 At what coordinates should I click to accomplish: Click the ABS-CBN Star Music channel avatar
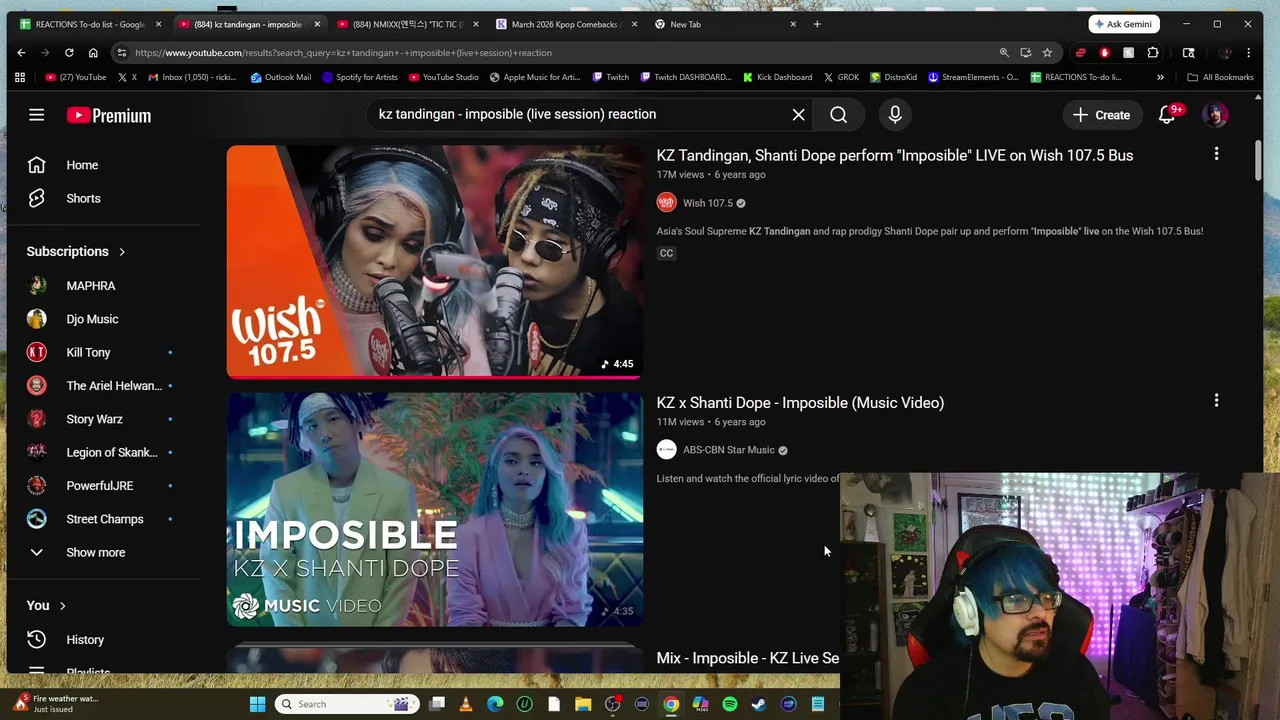pos(666,450)
